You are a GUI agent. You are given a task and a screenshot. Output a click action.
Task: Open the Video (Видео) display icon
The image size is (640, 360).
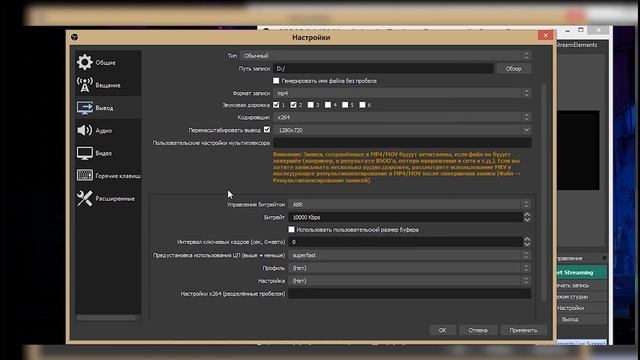point(84,153)
